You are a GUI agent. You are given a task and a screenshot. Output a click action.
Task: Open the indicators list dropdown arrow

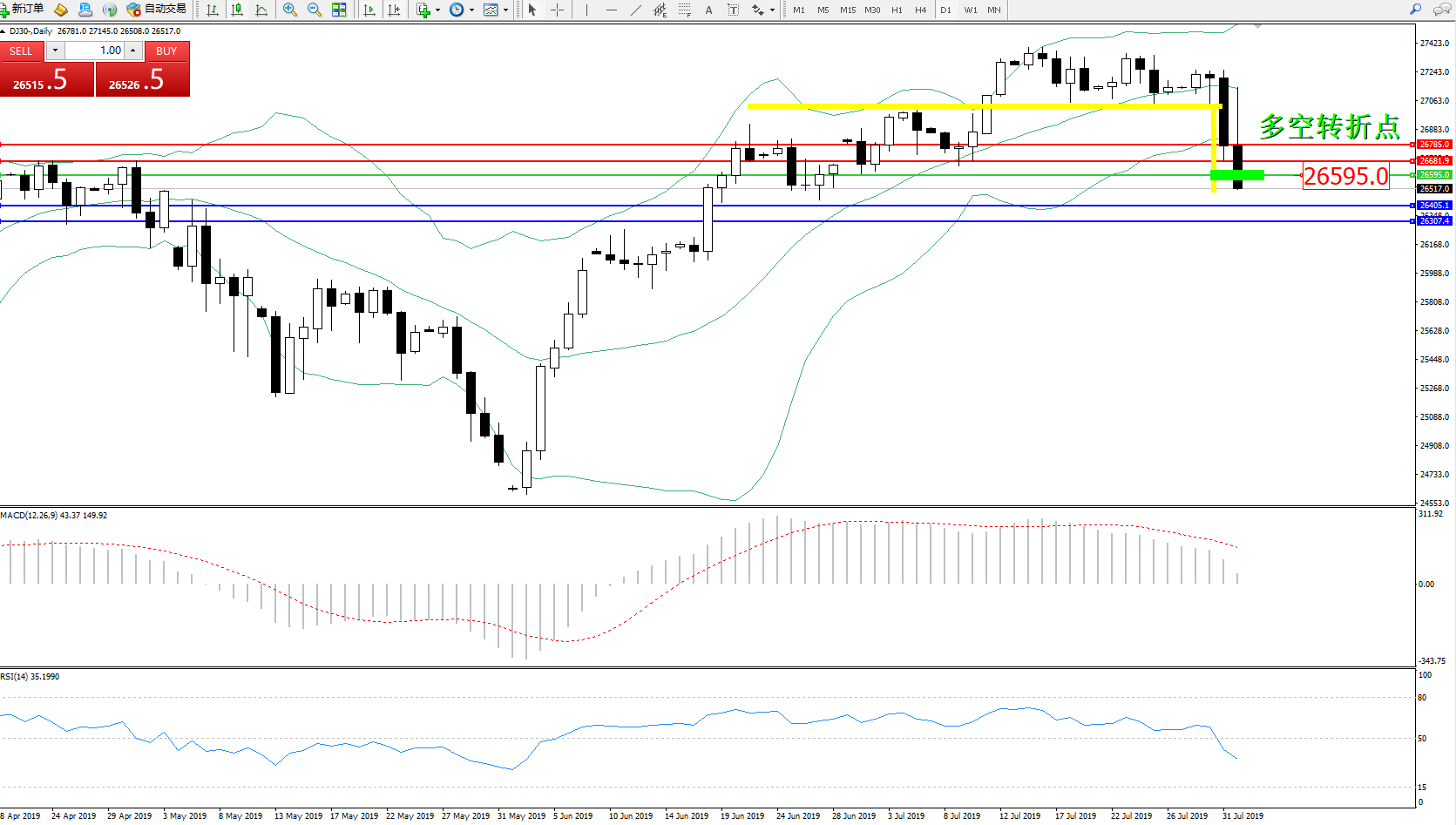(437, 10)
